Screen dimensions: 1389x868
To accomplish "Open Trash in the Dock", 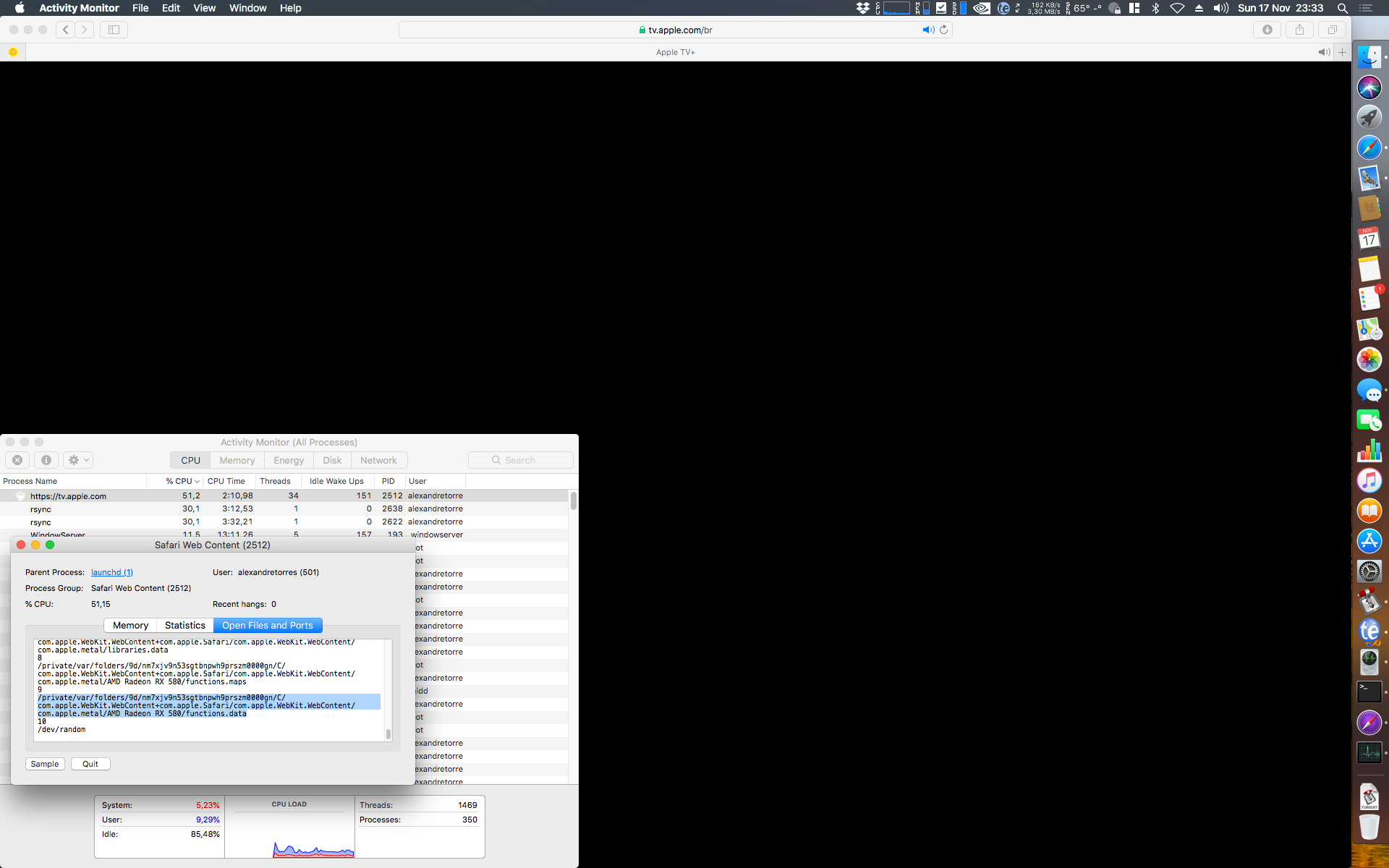I will pyautogui.click(x=1369, y=826).
